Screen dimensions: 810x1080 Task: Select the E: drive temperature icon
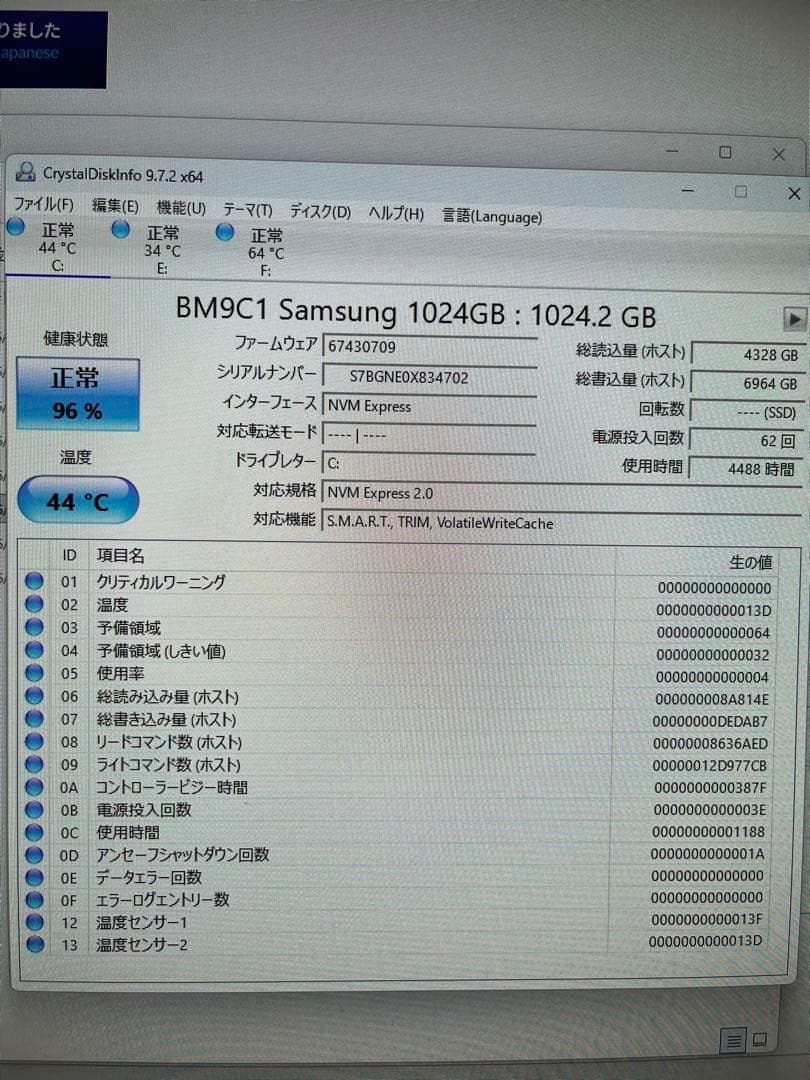pos(120,229)
